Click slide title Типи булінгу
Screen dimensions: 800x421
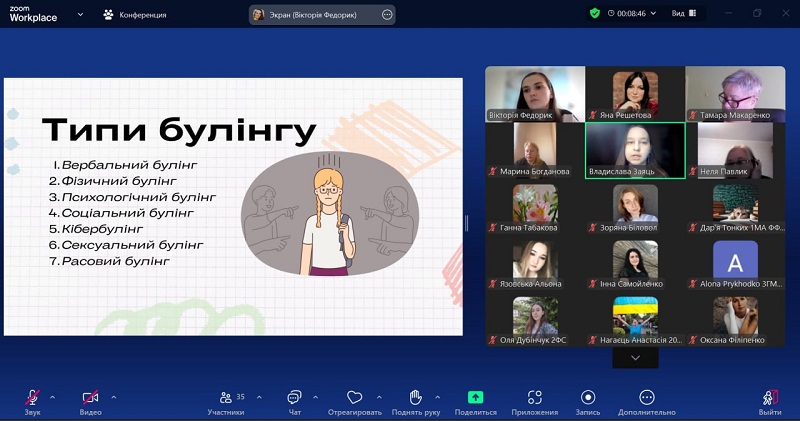point(179,131)
